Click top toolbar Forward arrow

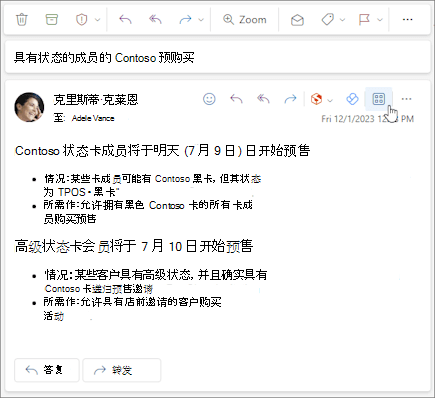point(185,20)
